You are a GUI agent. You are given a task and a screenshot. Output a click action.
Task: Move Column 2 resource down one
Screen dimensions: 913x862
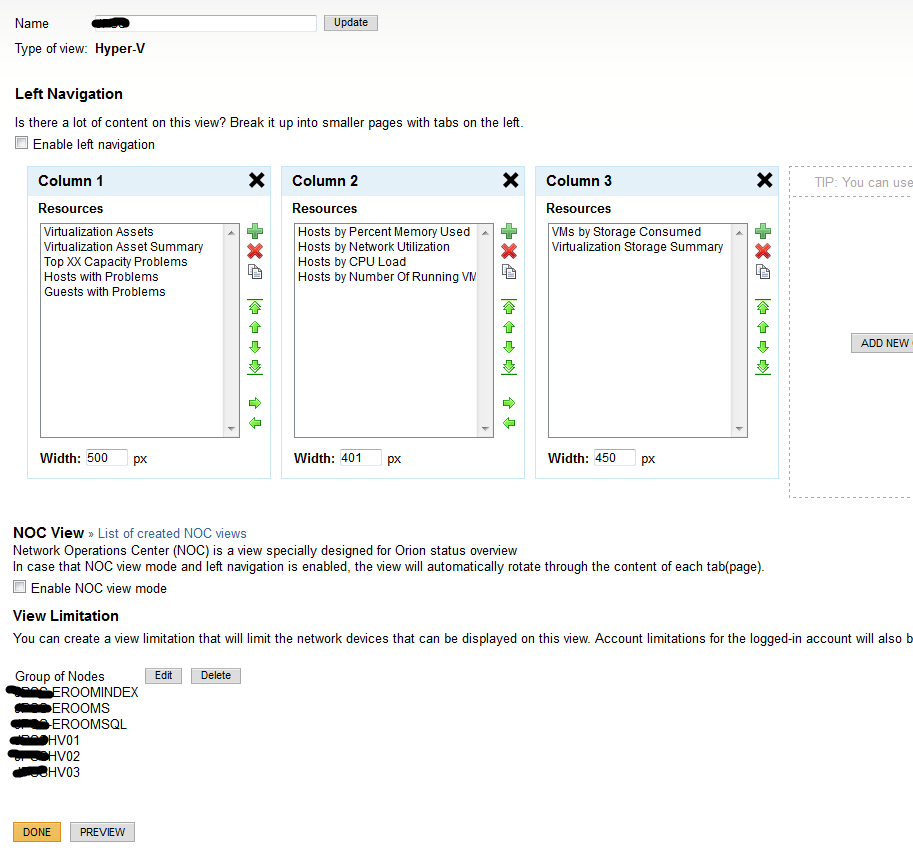[x=509, y=347]
